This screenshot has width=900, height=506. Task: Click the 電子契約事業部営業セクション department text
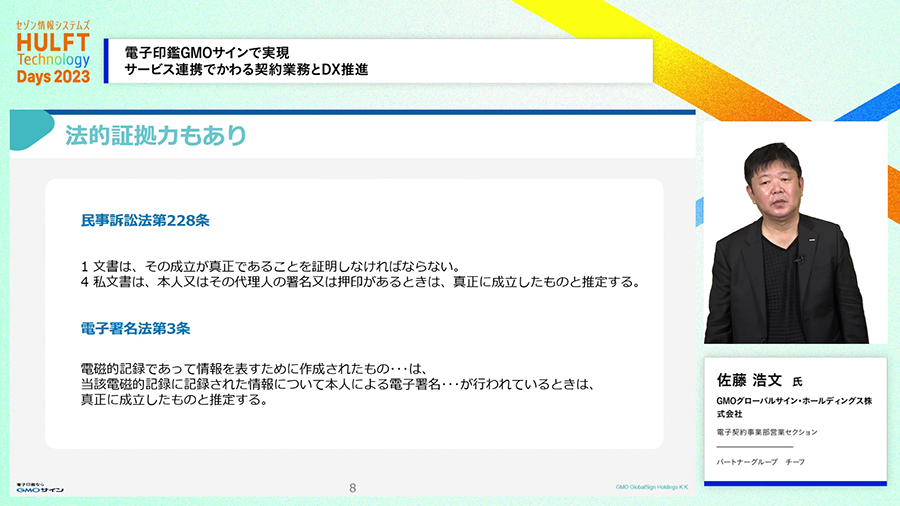coord(767,432)
